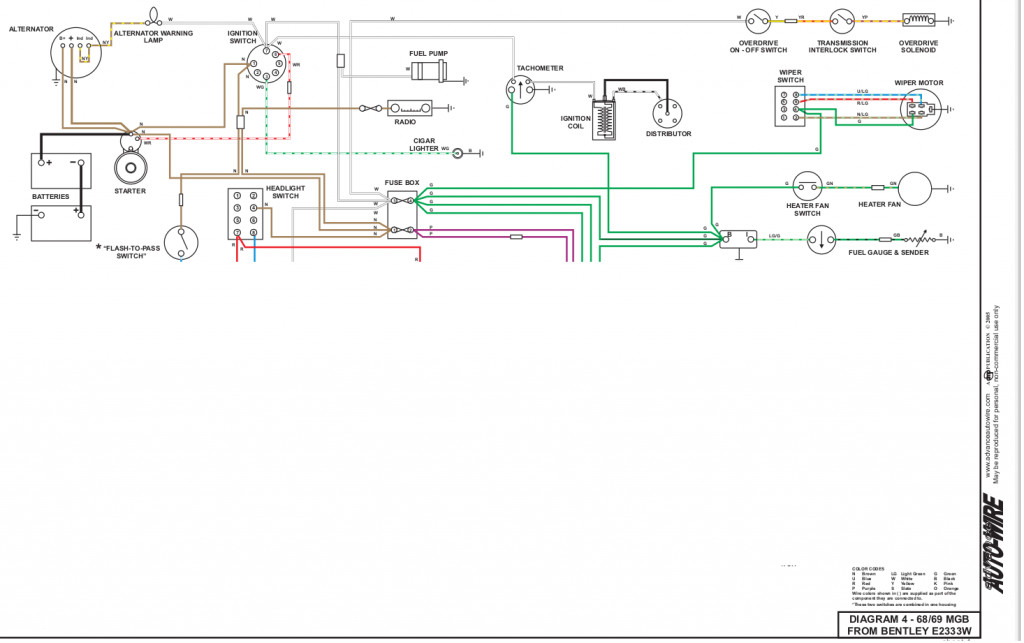Click the AUTO-WIRE logo
This screenshot has width=1024, height=643.
[994, 544]
